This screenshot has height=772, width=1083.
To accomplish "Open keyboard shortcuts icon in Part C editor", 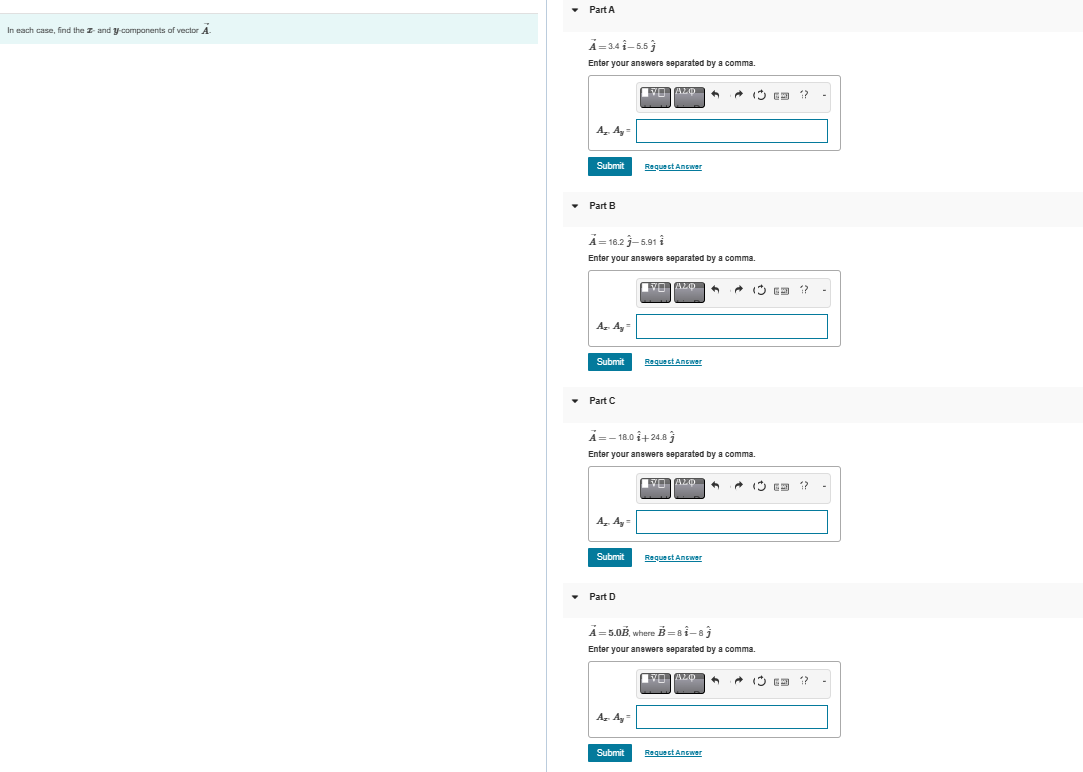I will click(x=784, y=487).
